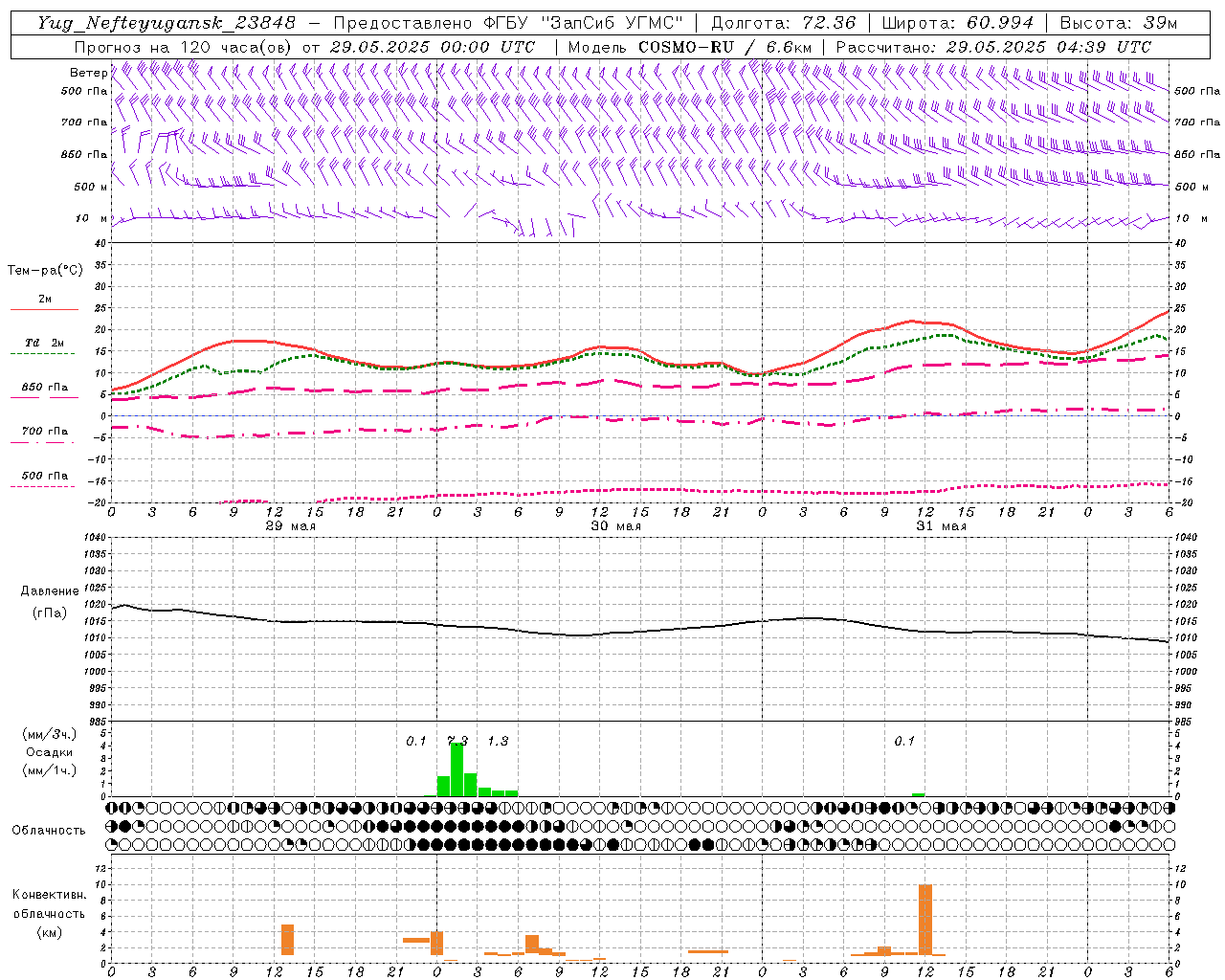This screenshot has width=1225, height=980.
Task: Click the '2м' temperature legend entry
Action: [x=45, y=300]
